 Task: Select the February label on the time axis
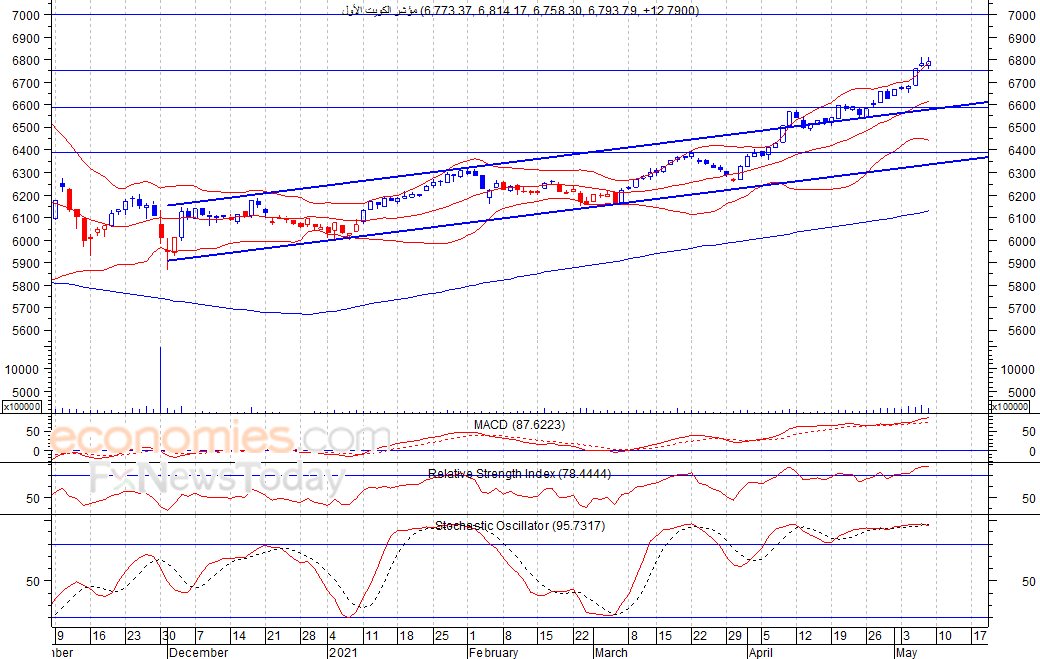coord(493,652)
